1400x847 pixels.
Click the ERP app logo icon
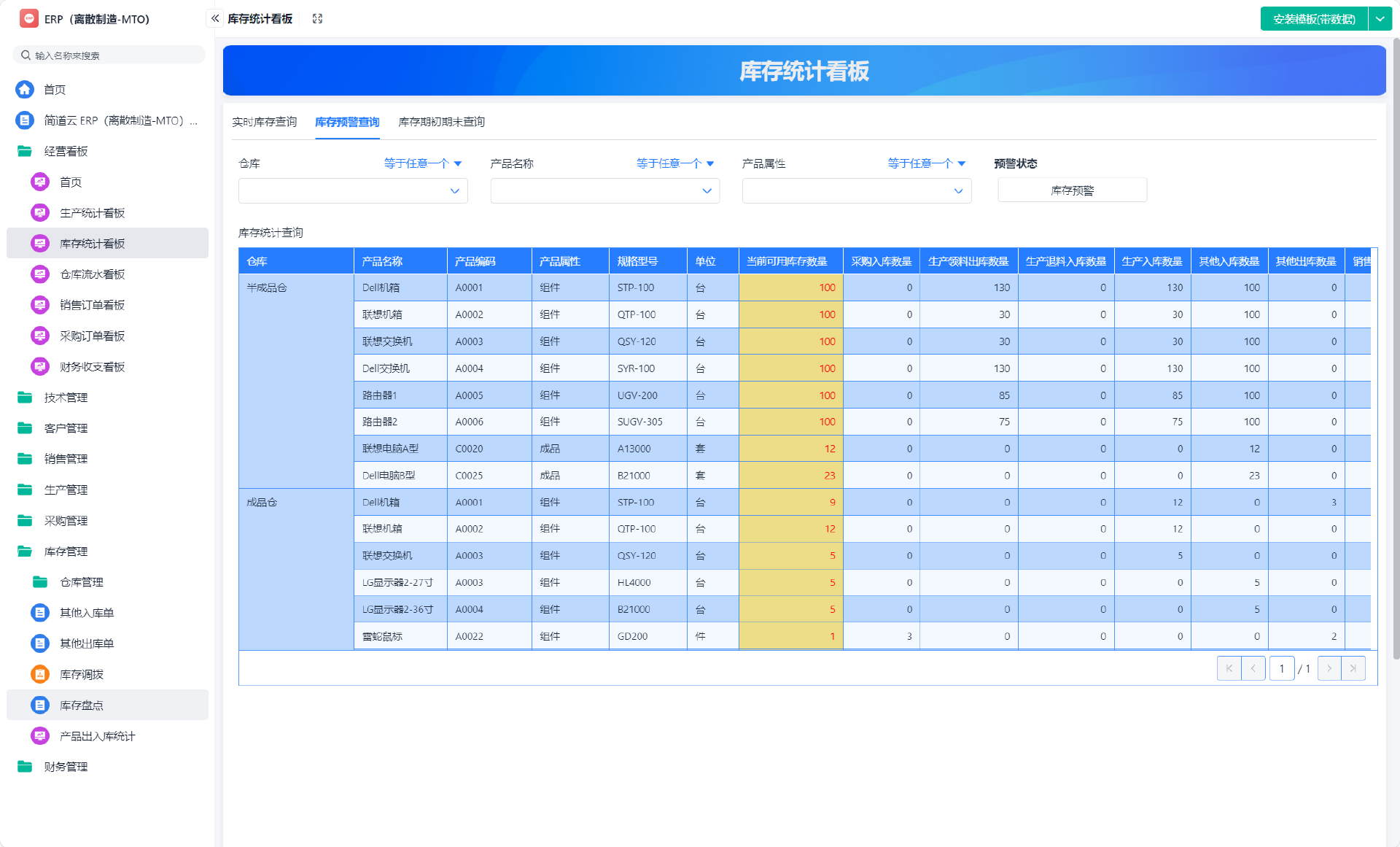(x=29, y=19)
